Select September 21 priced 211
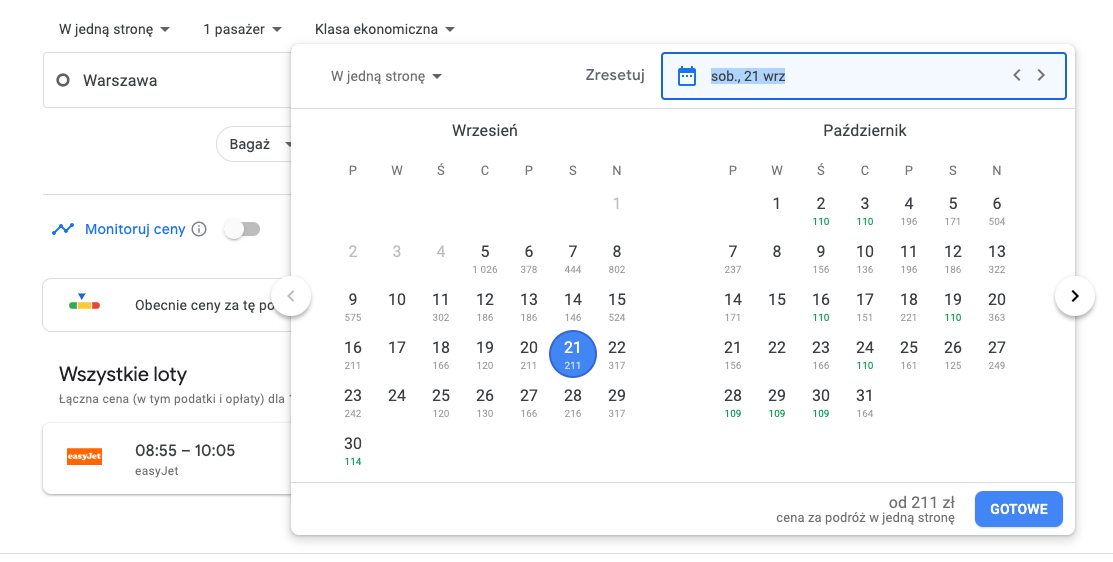Image resolution: width=1113 pixels, height=562 pixels. click(x=573, y=354)
